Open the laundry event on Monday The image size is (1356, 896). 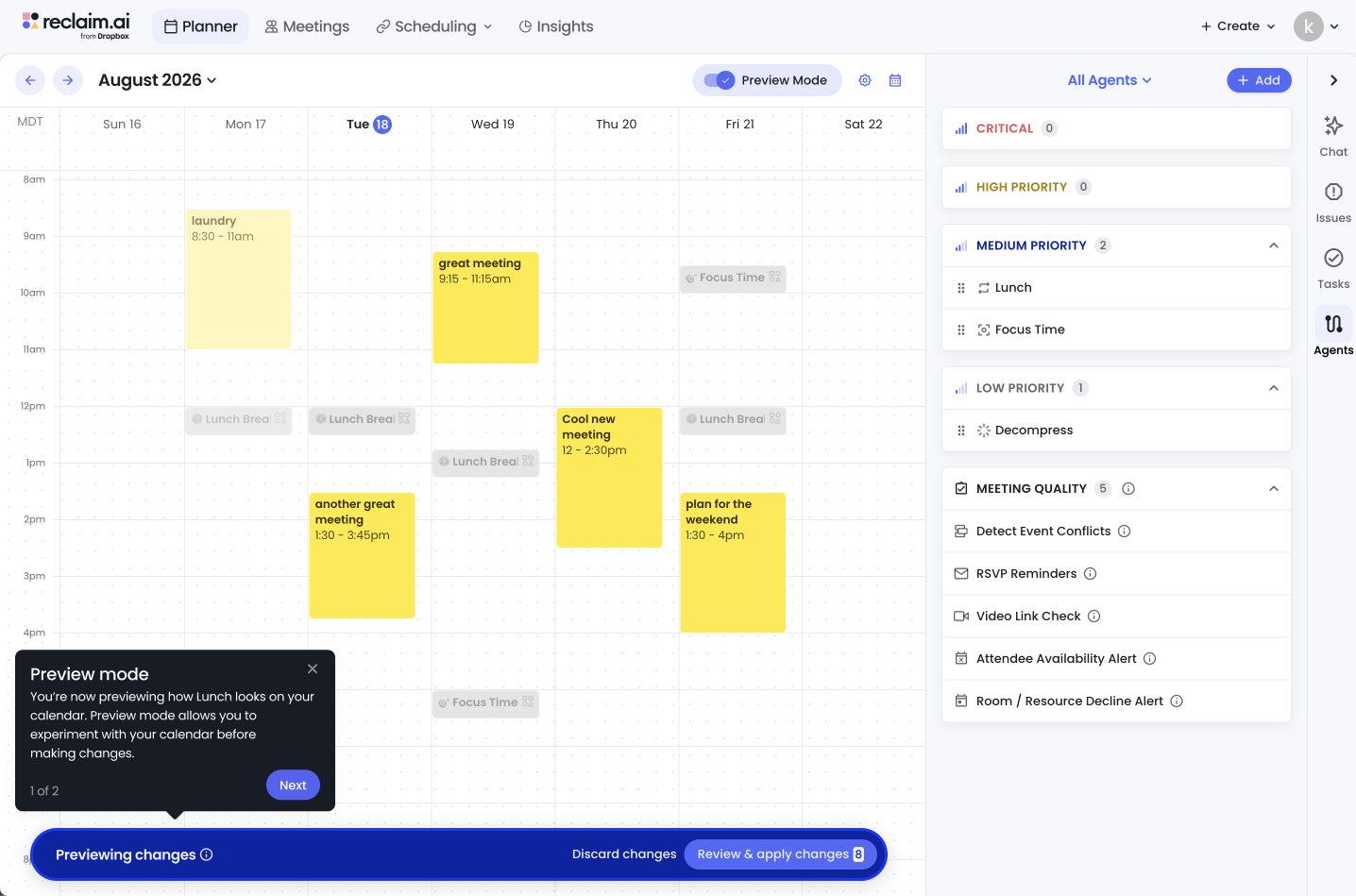click(x=239, y=279)
